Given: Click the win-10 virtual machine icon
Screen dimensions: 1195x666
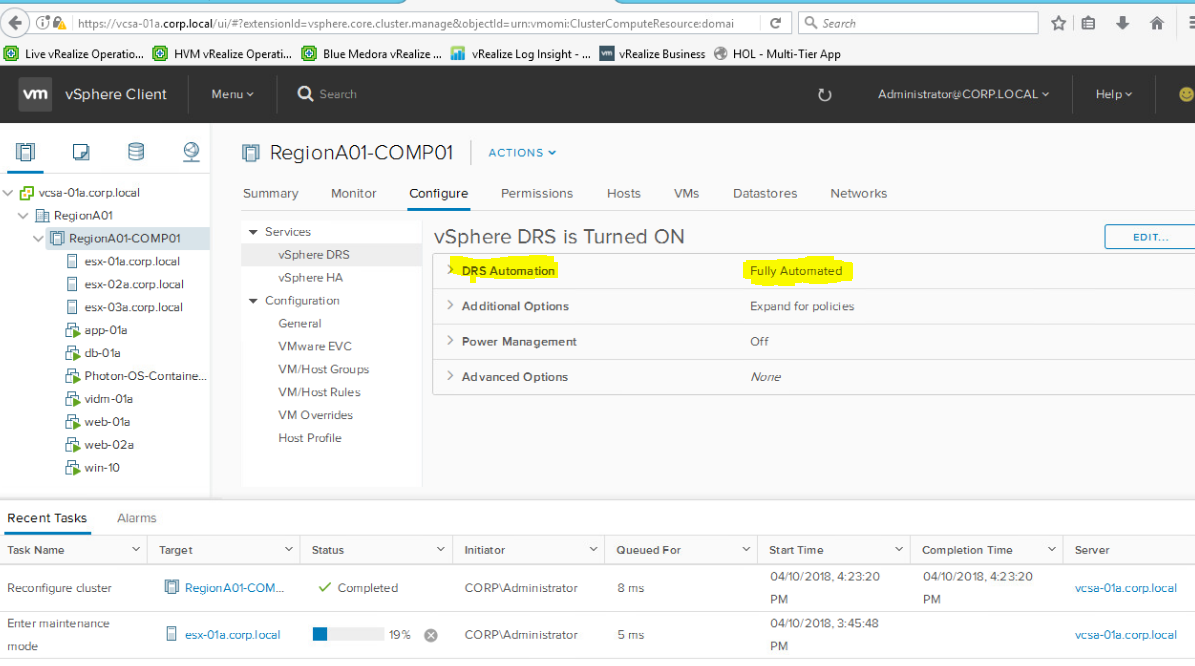Looking at the screenshot, I should (72, 468).
